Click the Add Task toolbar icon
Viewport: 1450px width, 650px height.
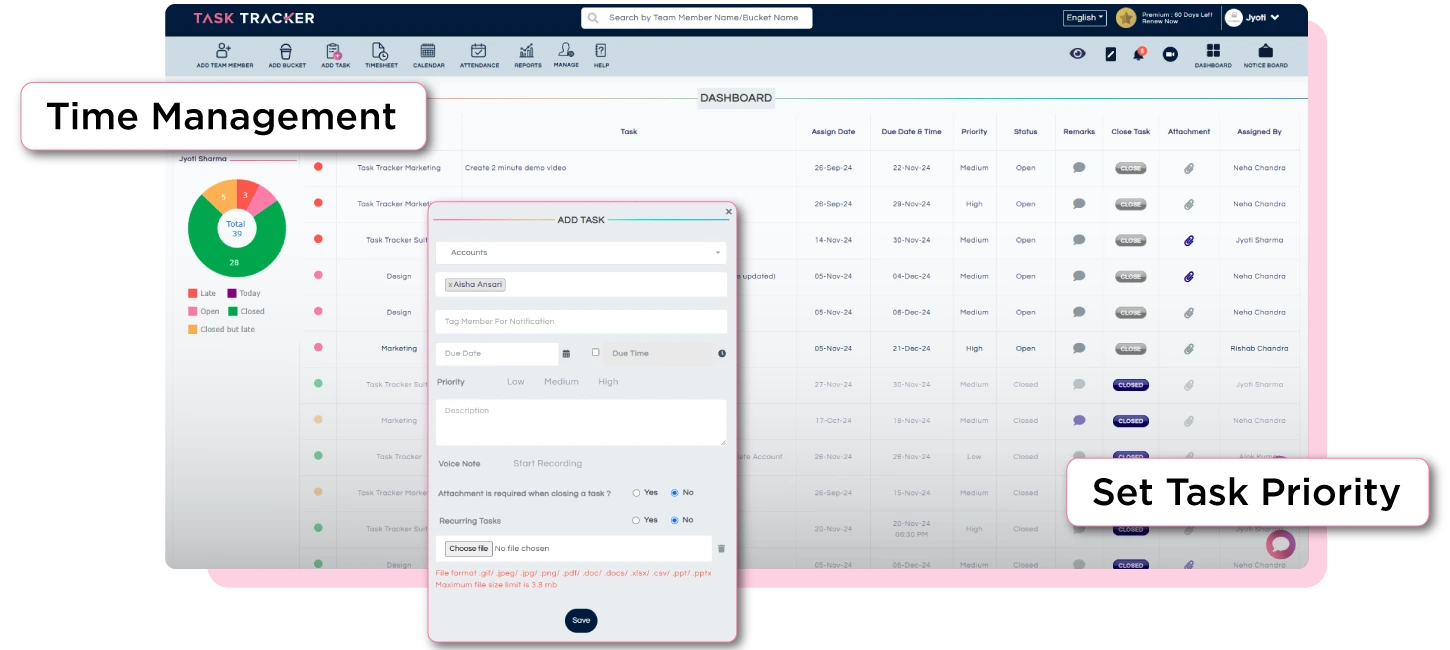335,55
